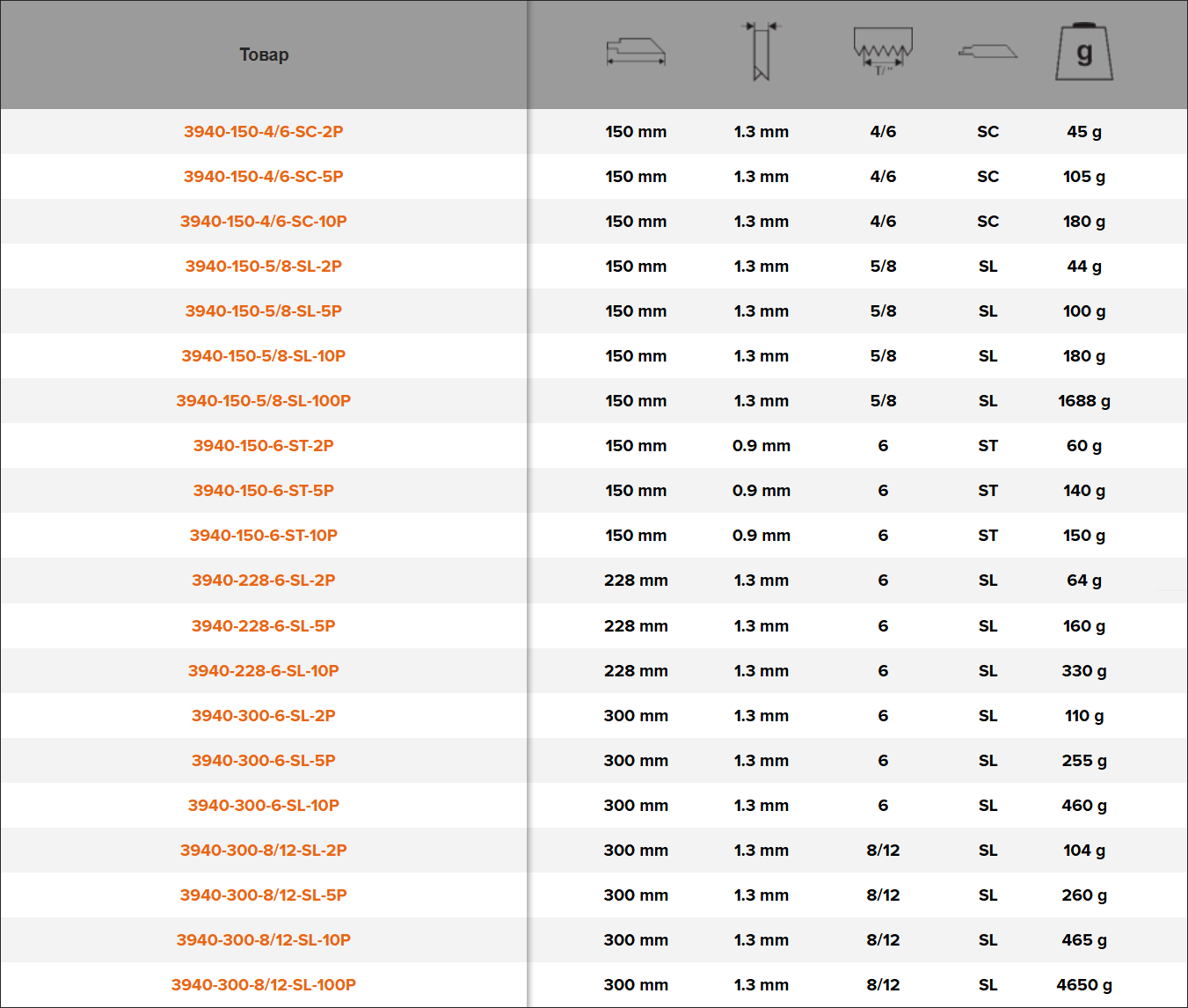This screenshot has height=1008, width=1188.
Task: Select the 105 g weight cell
Action: (1084, 177)
